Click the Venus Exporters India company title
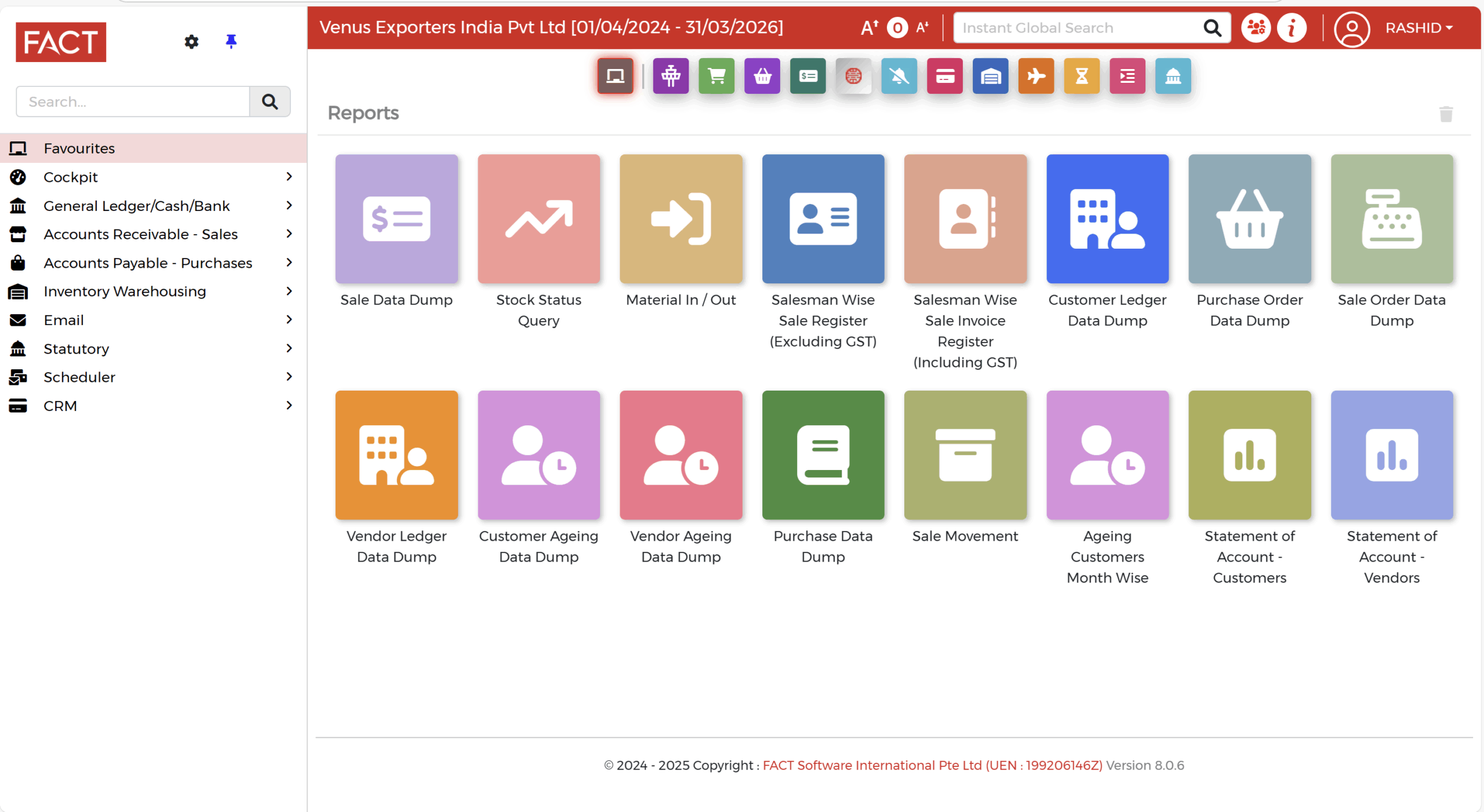 [551, 27]
